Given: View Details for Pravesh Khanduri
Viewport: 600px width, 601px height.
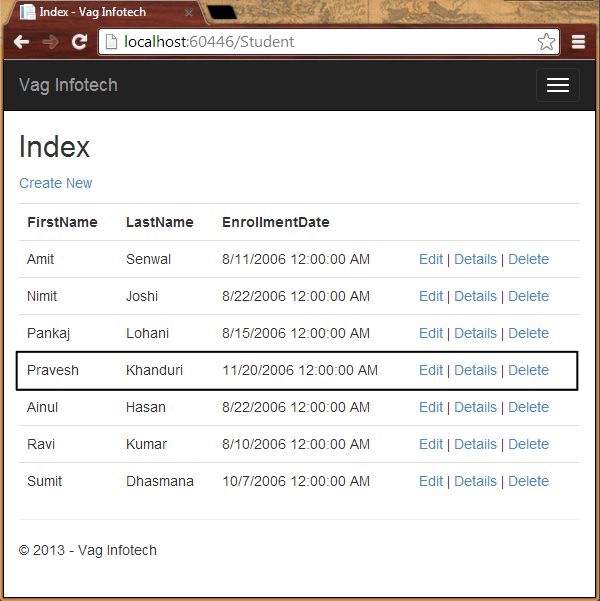Looking at the screenshot, I should point(475,370).
